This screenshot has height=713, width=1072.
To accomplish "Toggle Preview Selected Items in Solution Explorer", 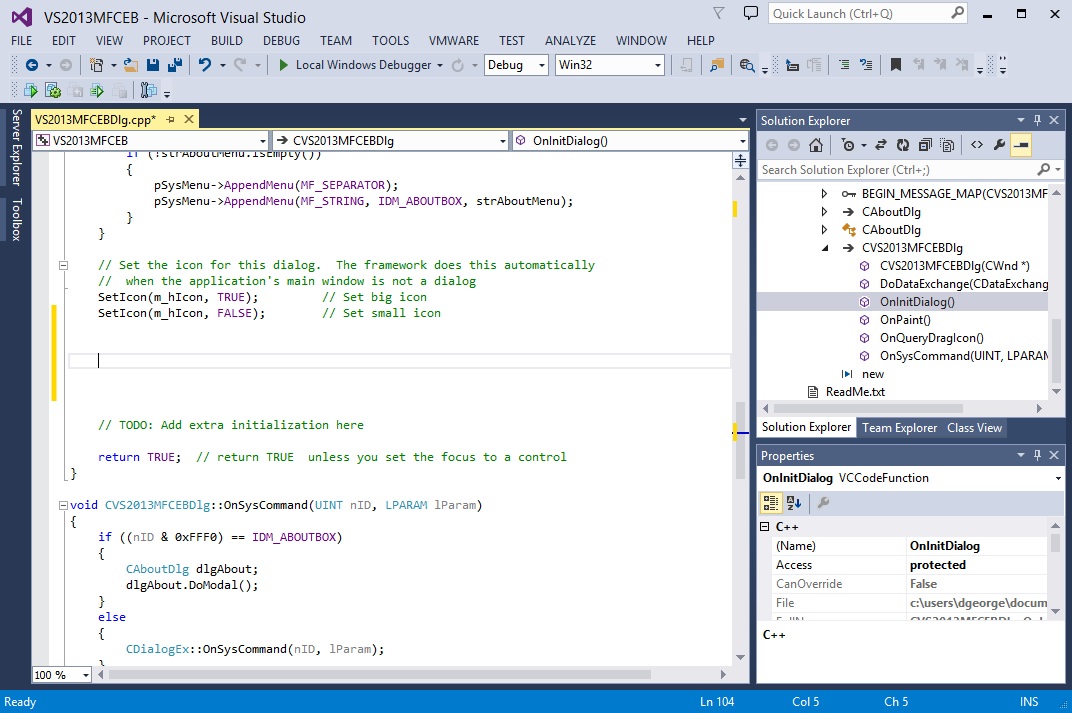I will coord(1021,145).
